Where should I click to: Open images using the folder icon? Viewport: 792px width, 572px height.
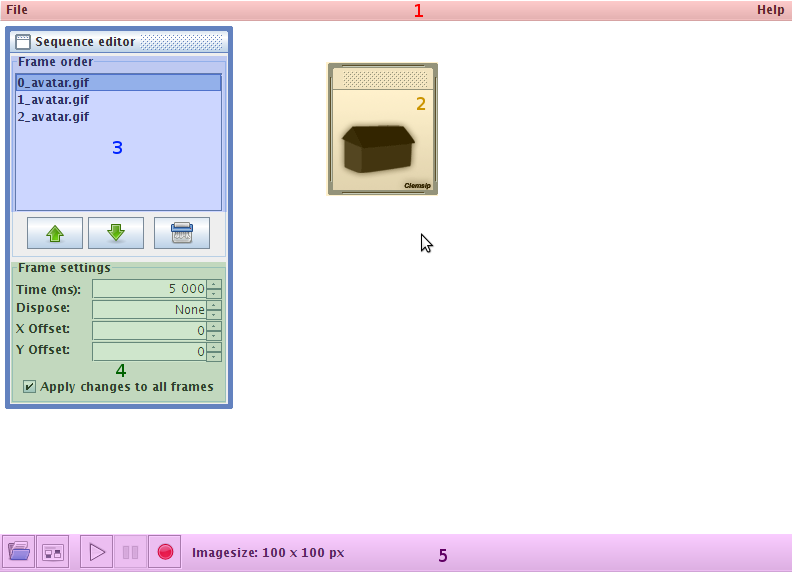coord(19,552)
